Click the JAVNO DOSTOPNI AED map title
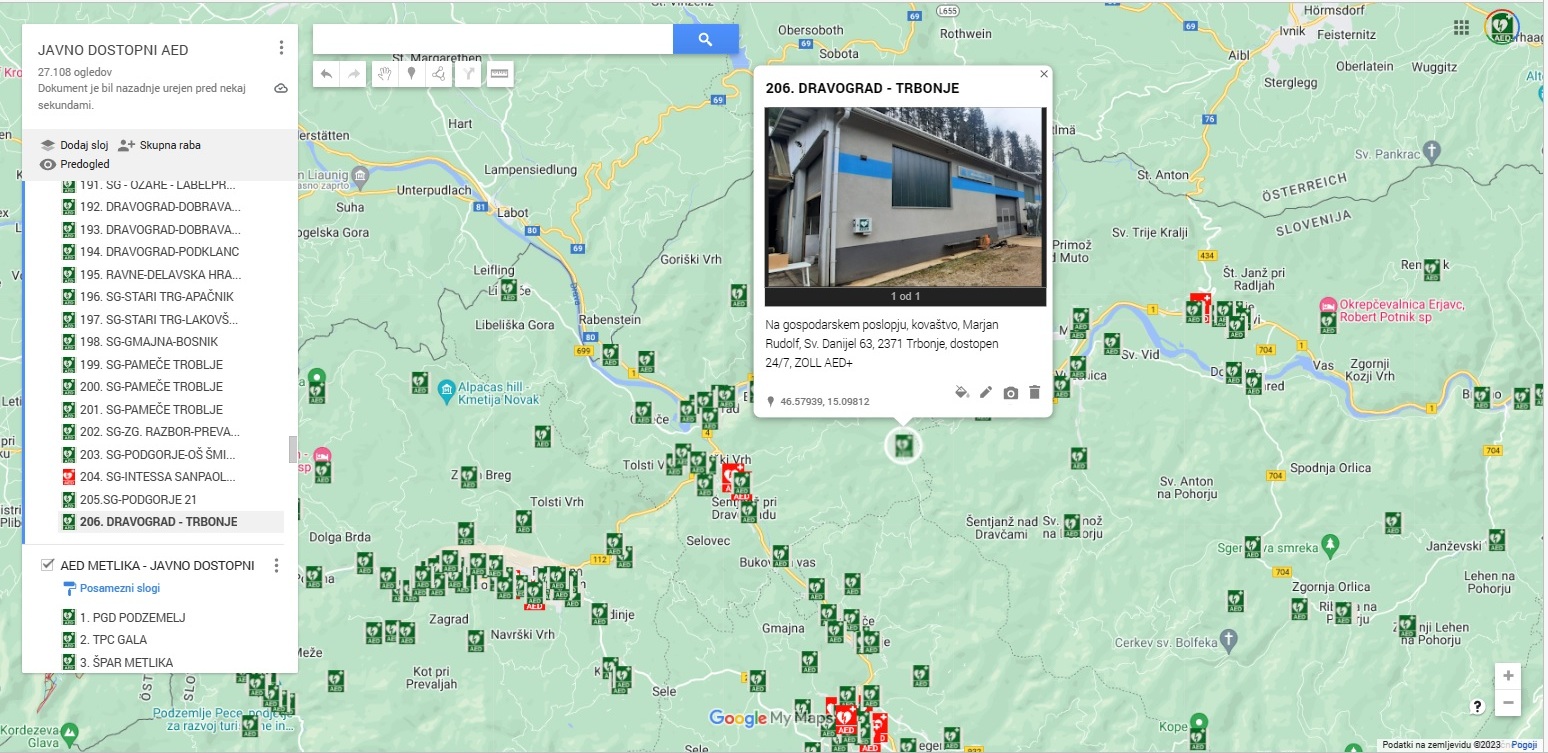1548x753 pixels. [x=113, y=50]
